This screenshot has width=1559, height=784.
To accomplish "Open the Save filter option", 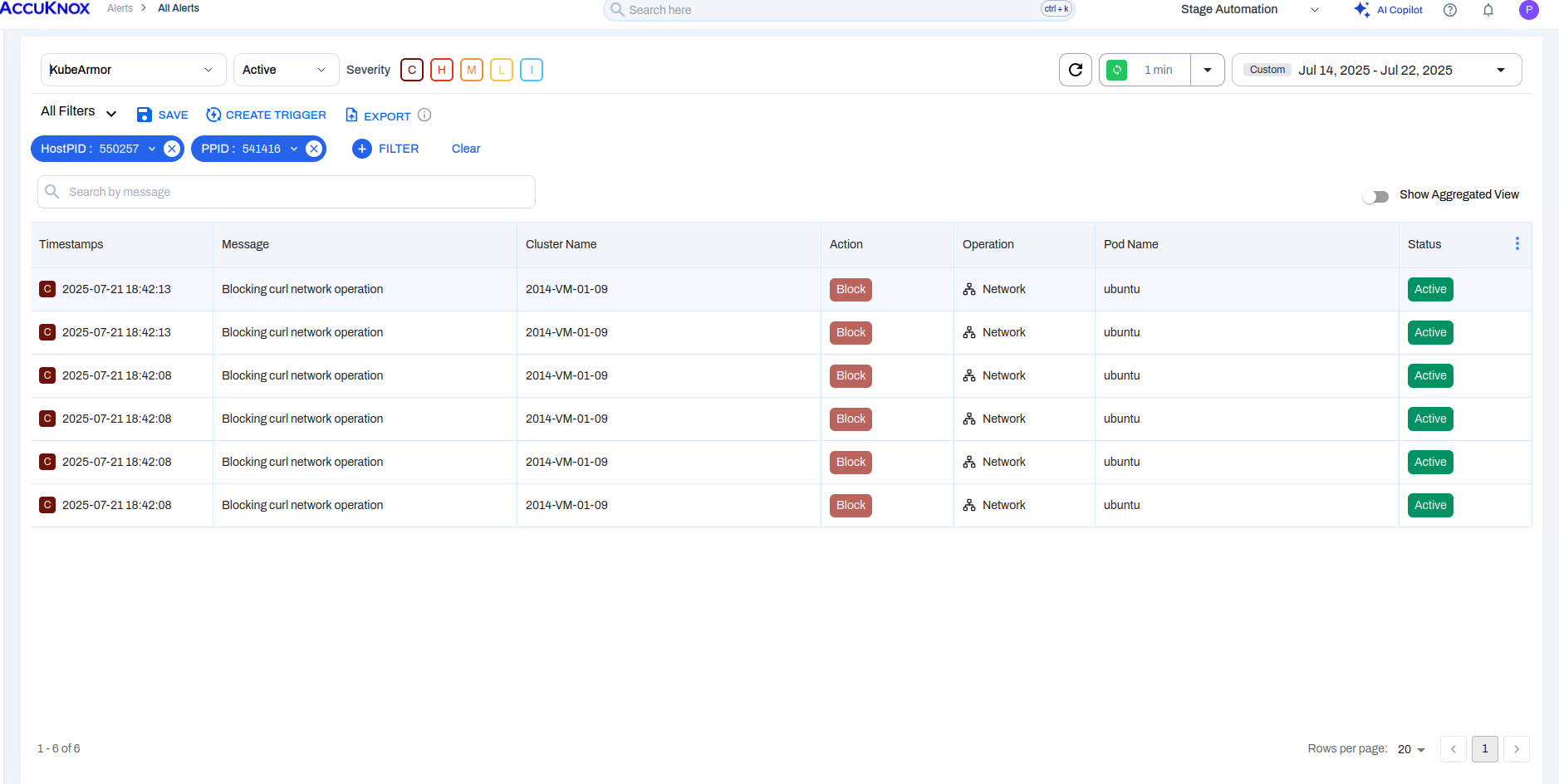I will click(x=162, y=115).
